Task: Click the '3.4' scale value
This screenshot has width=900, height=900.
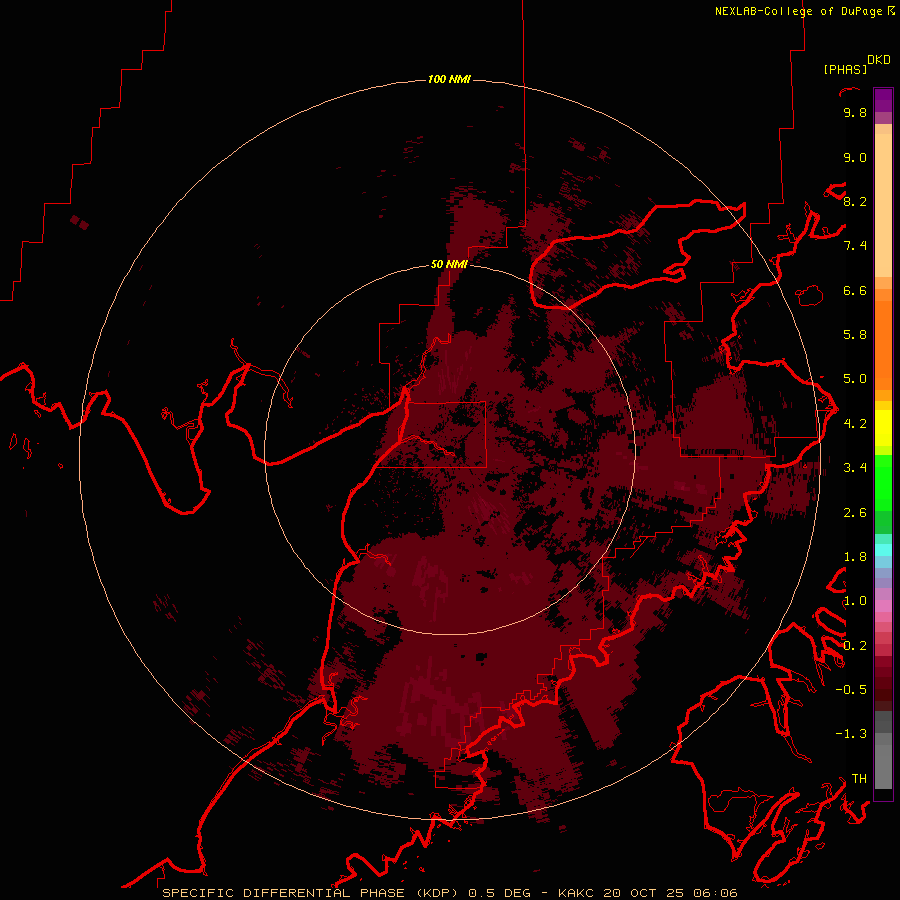Action: pos(855,467)
